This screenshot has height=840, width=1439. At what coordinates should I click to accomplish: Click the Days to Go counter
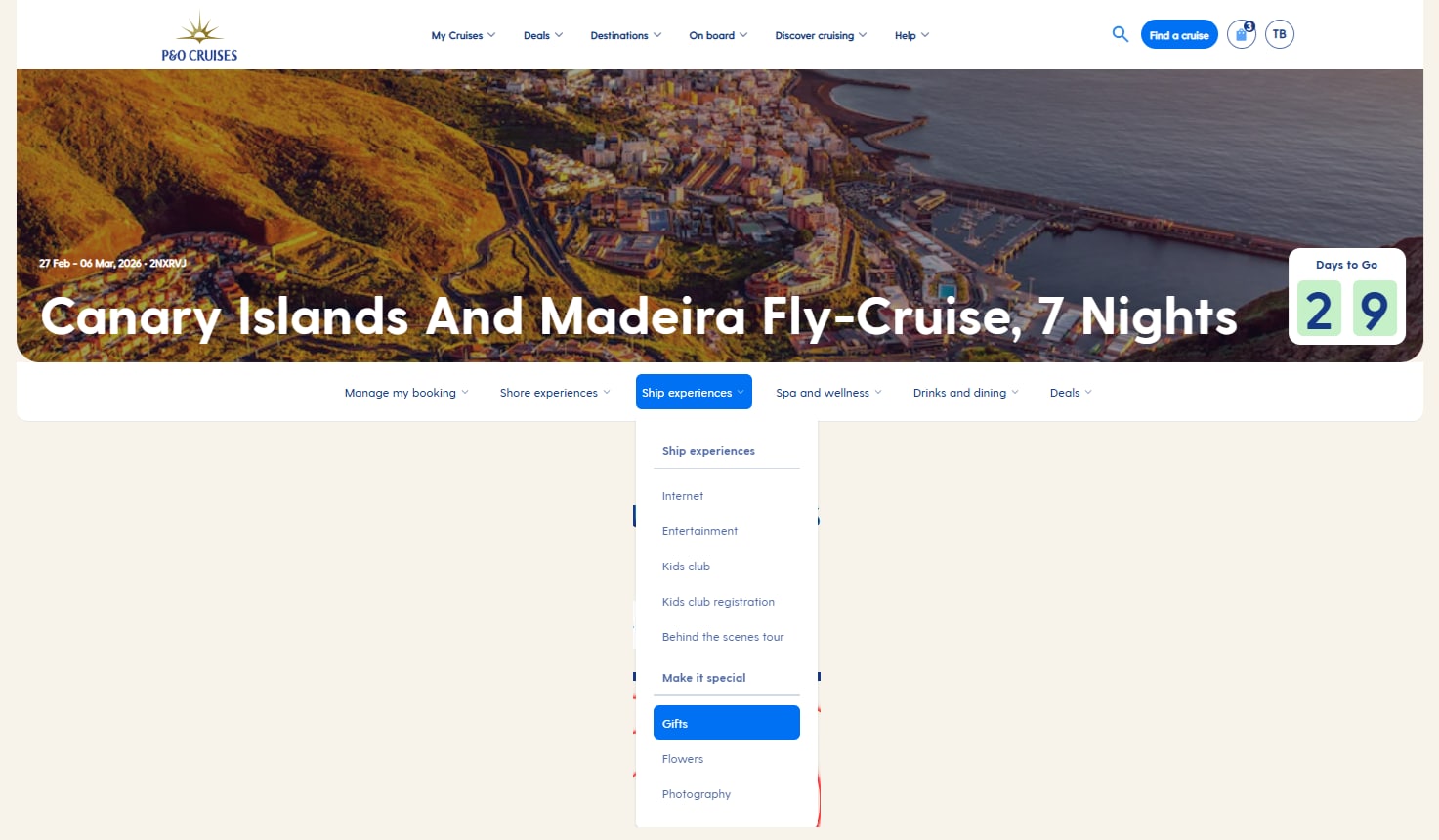(1346, 296)
